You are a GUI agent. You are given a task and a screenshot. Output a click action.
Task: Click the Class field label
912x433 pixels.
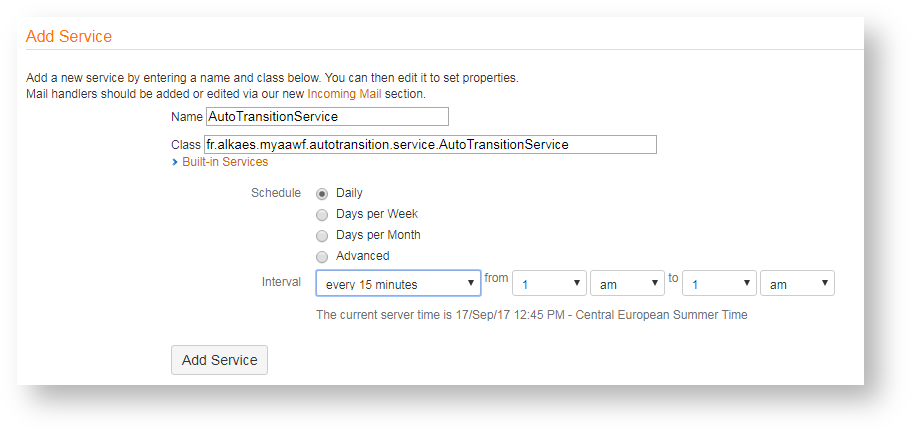click(186, 145)
